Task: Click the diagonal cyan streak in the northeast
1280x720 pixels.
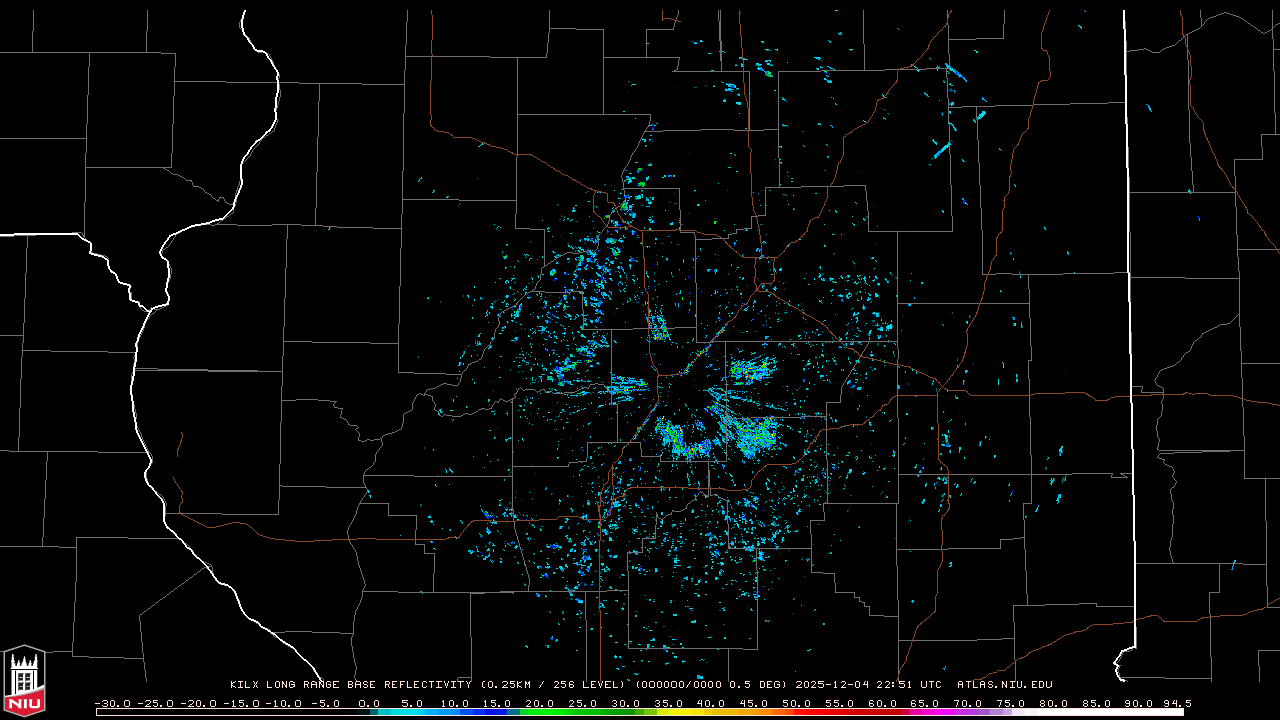Action: [x=941, y=151]
